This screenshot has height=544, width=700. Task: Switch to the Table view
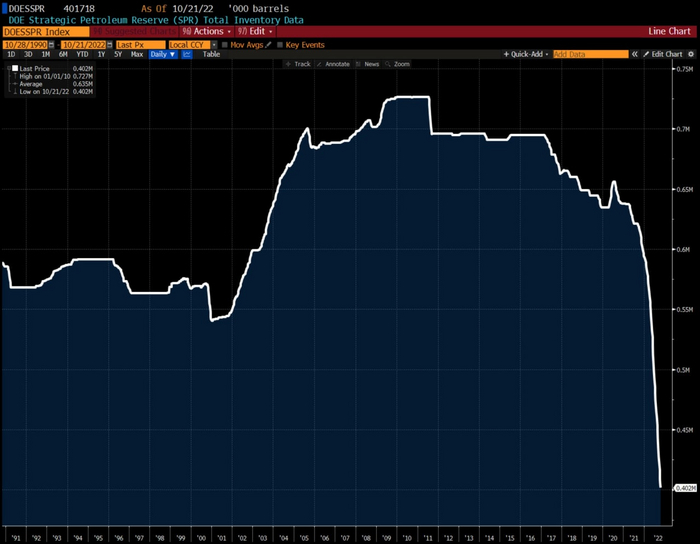click(x=211, y=54)
